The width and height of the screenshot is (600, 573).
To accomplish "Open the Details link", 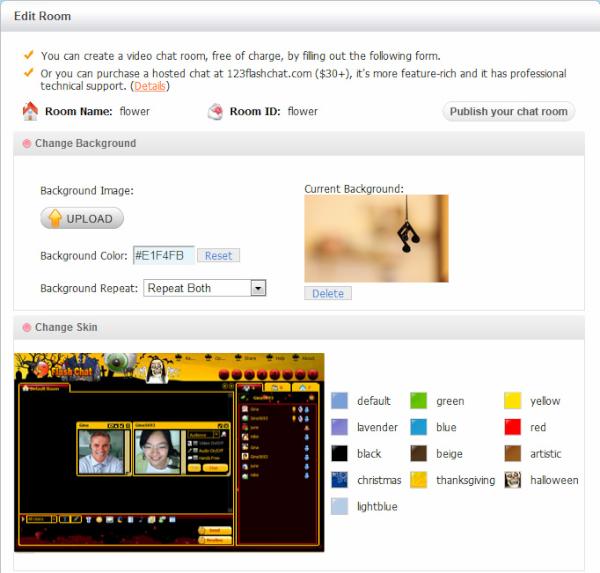I will pyautogui.click(x=150, y=86).
